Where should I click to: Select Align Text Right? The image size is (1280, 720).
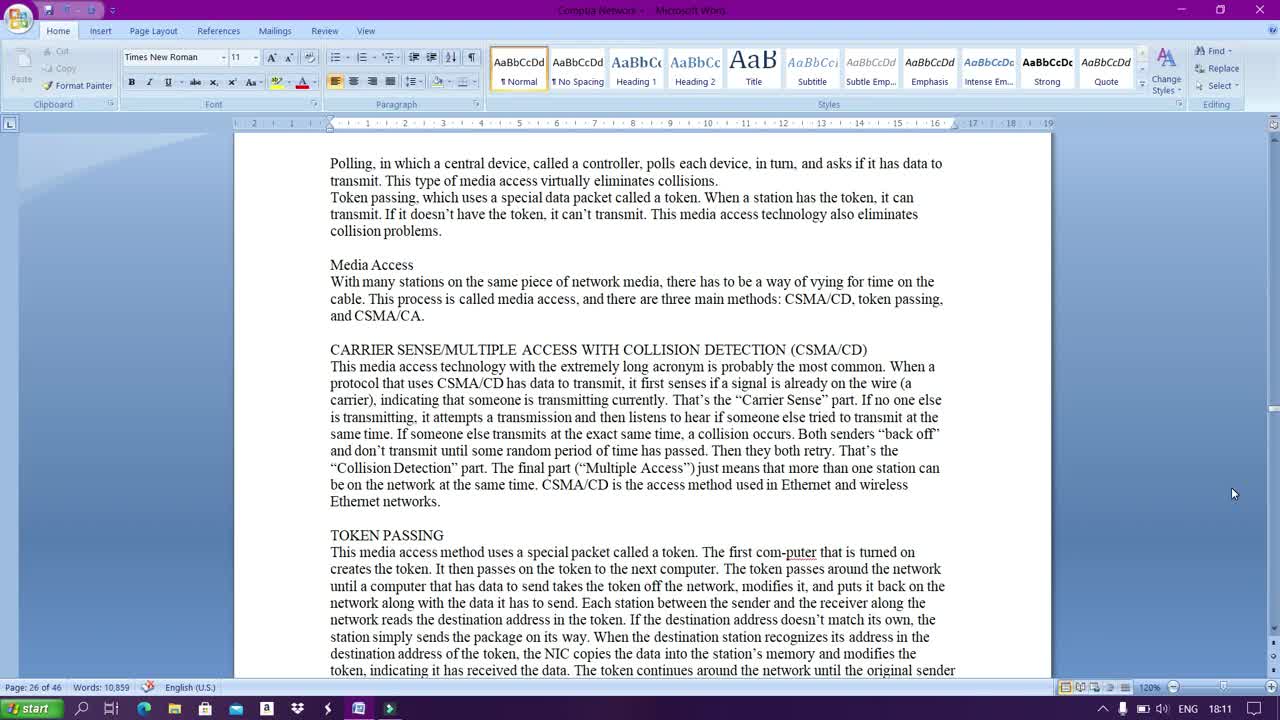[x=372, y=82]
